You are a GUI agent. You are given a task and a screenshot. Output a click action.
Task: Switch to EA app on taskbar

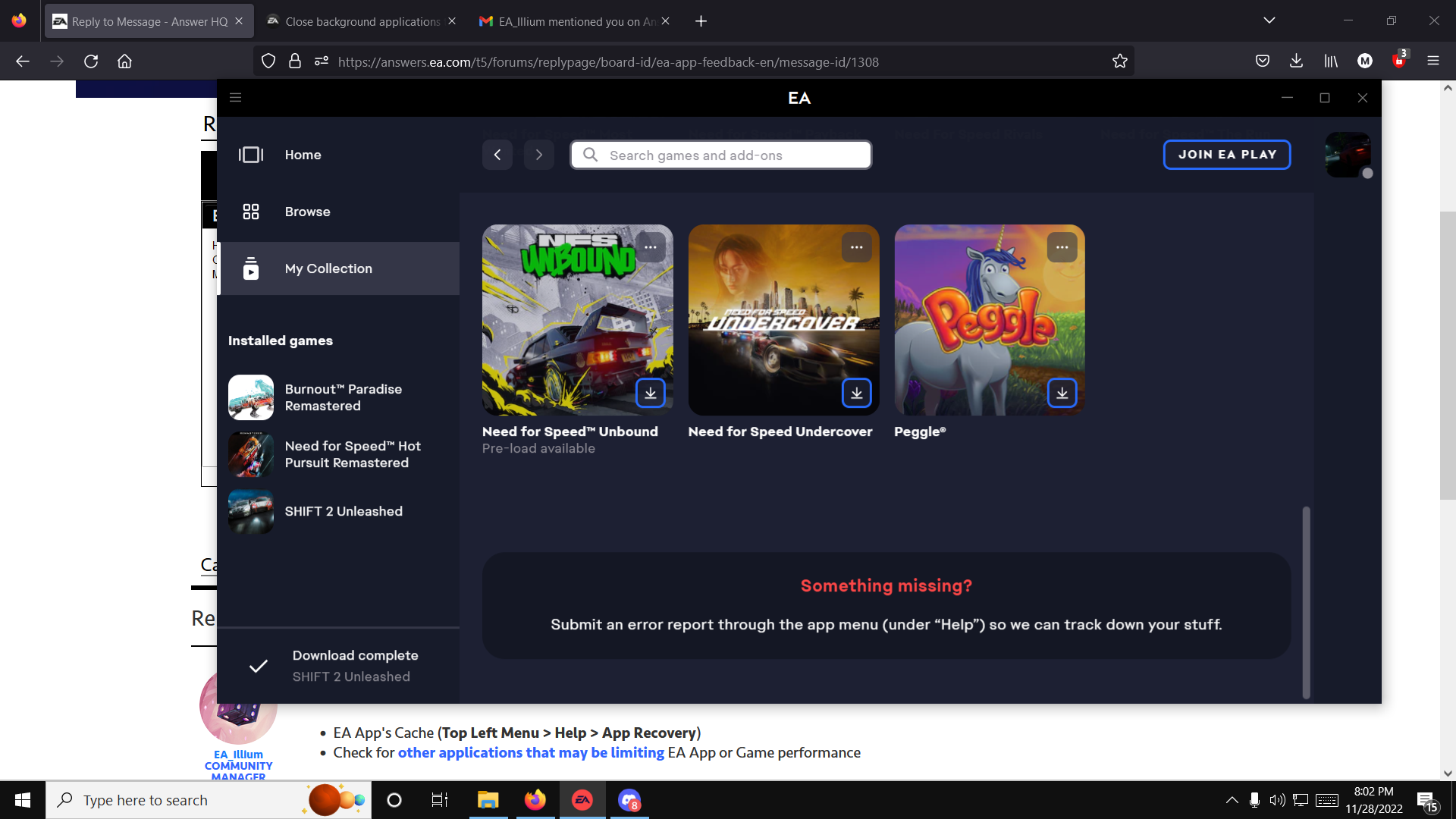tap(582, 800)
